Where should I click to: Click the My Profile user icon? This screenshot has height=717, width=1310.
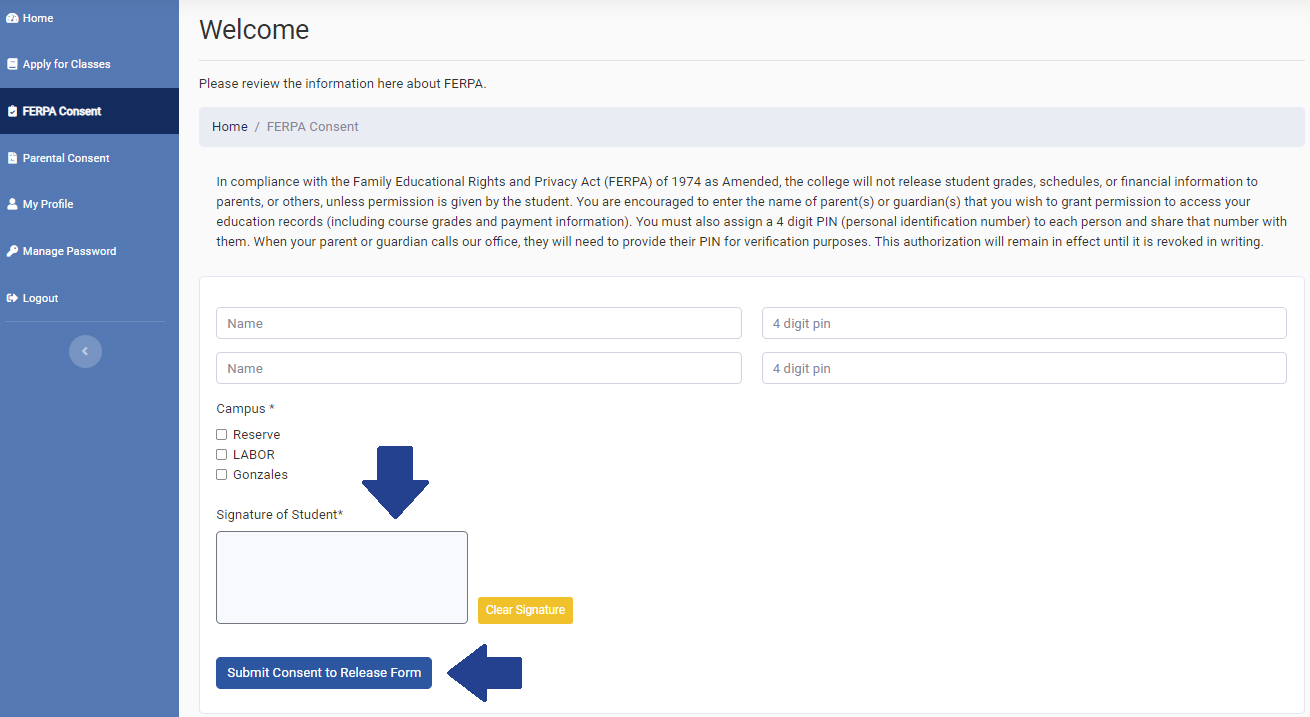[x=12, y=204]
